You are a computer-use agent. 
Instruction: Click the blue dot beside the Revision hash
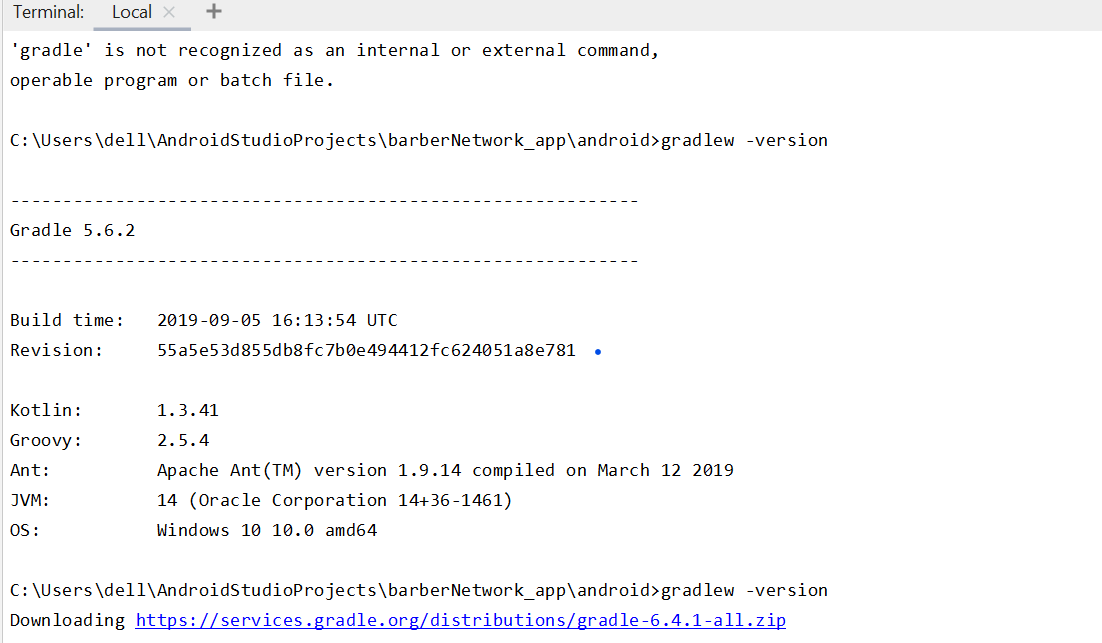click(597, 351)
